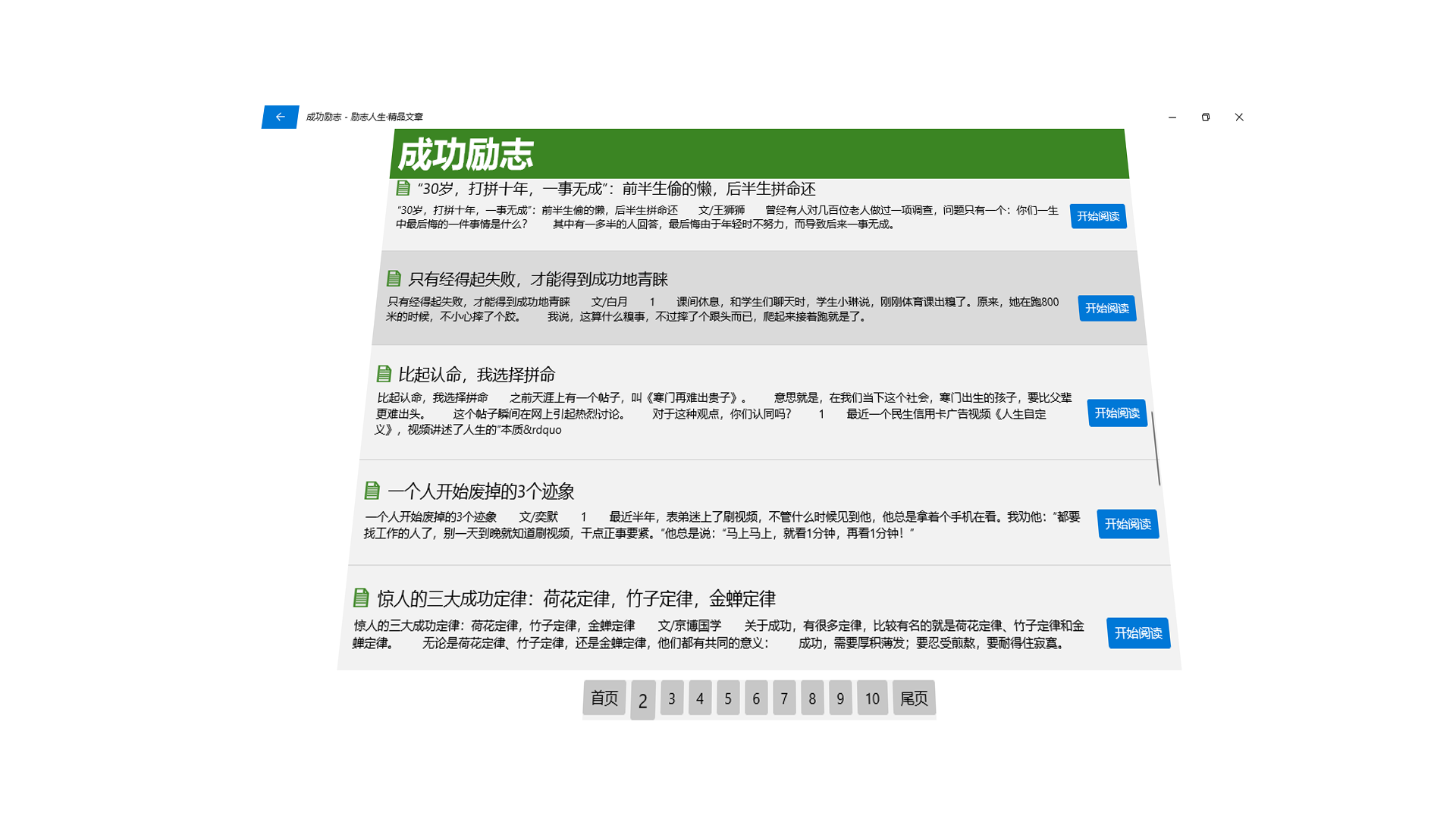Screen dimensions: 1456x819
Task: Click document icon beside '只有经得起失败' article
Action: coord(394,278)
